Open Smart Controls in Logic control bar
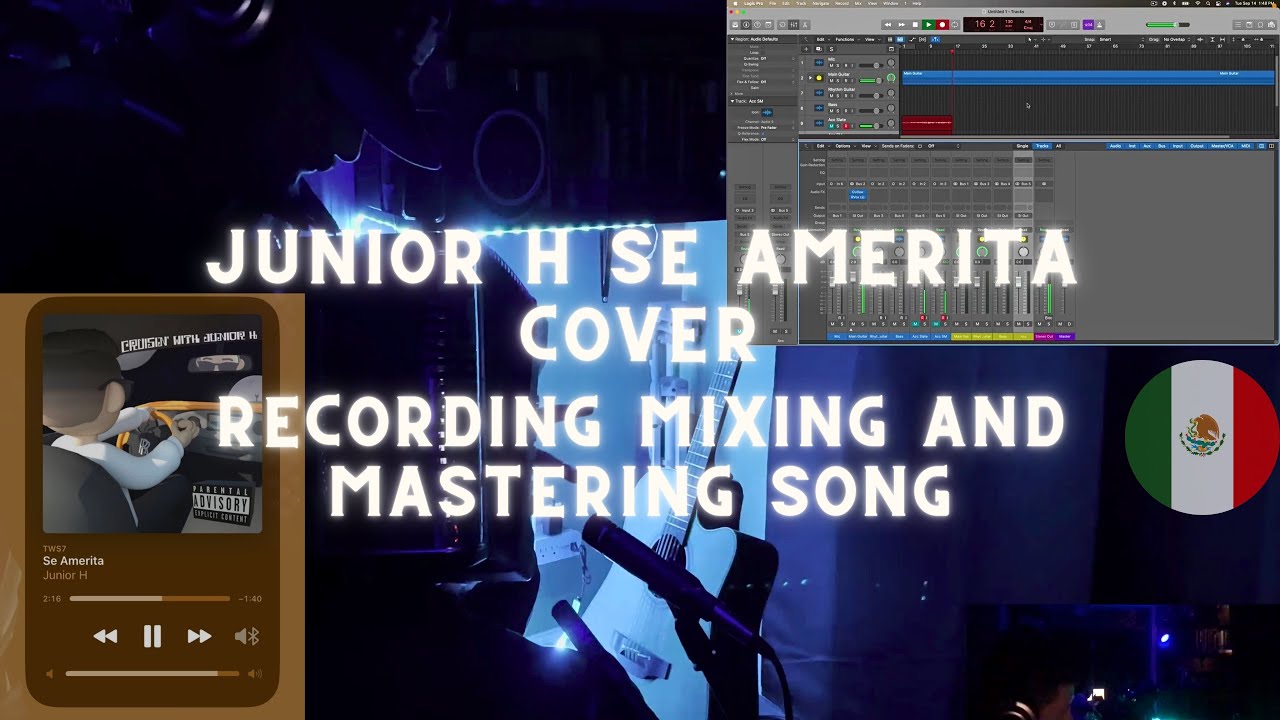The image size is (1280, 720). point(782,25)
